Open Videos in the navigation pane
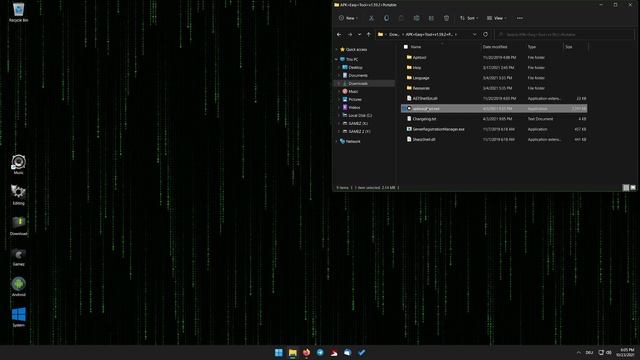640x360 pixels. (354, 107)
